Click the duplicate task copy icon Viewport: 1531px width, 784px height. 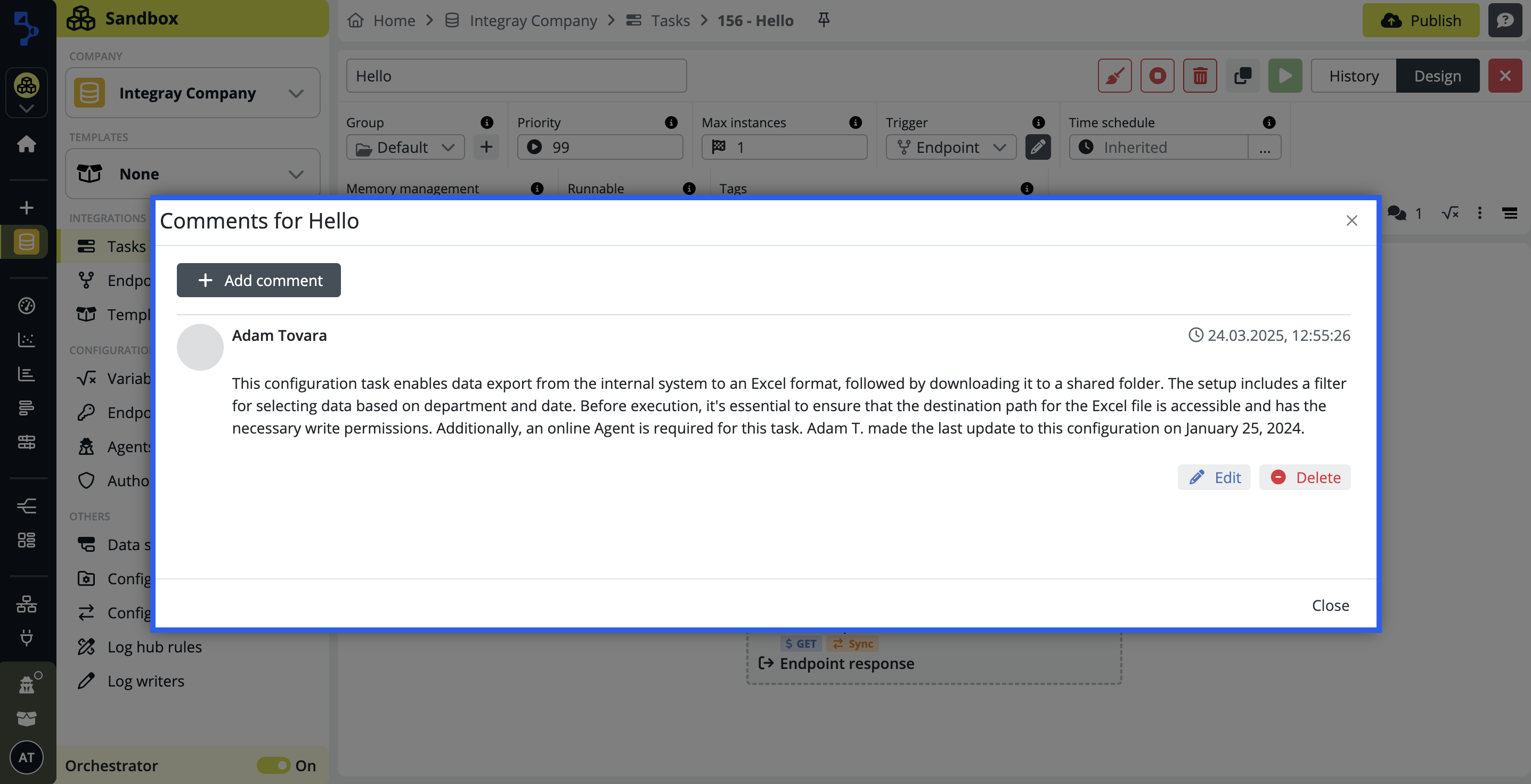[1242, 76]
